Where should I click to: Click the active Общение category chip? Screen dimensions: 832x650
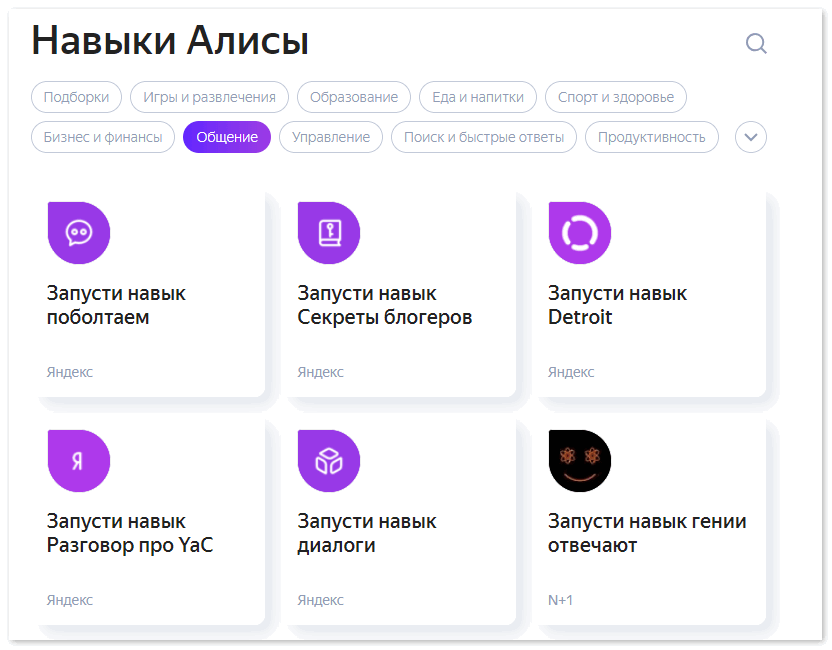pos(227,137)
